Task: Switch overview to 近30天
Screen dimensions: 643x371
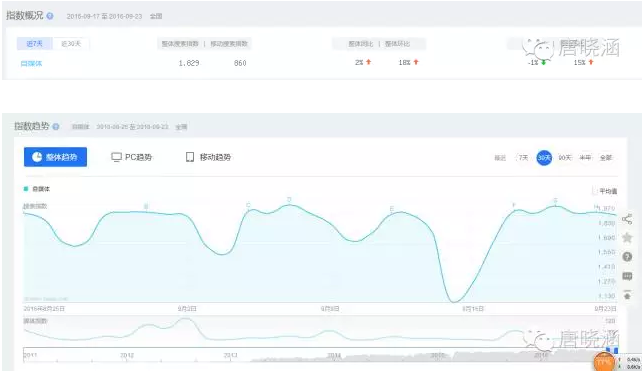Action: 71,43
